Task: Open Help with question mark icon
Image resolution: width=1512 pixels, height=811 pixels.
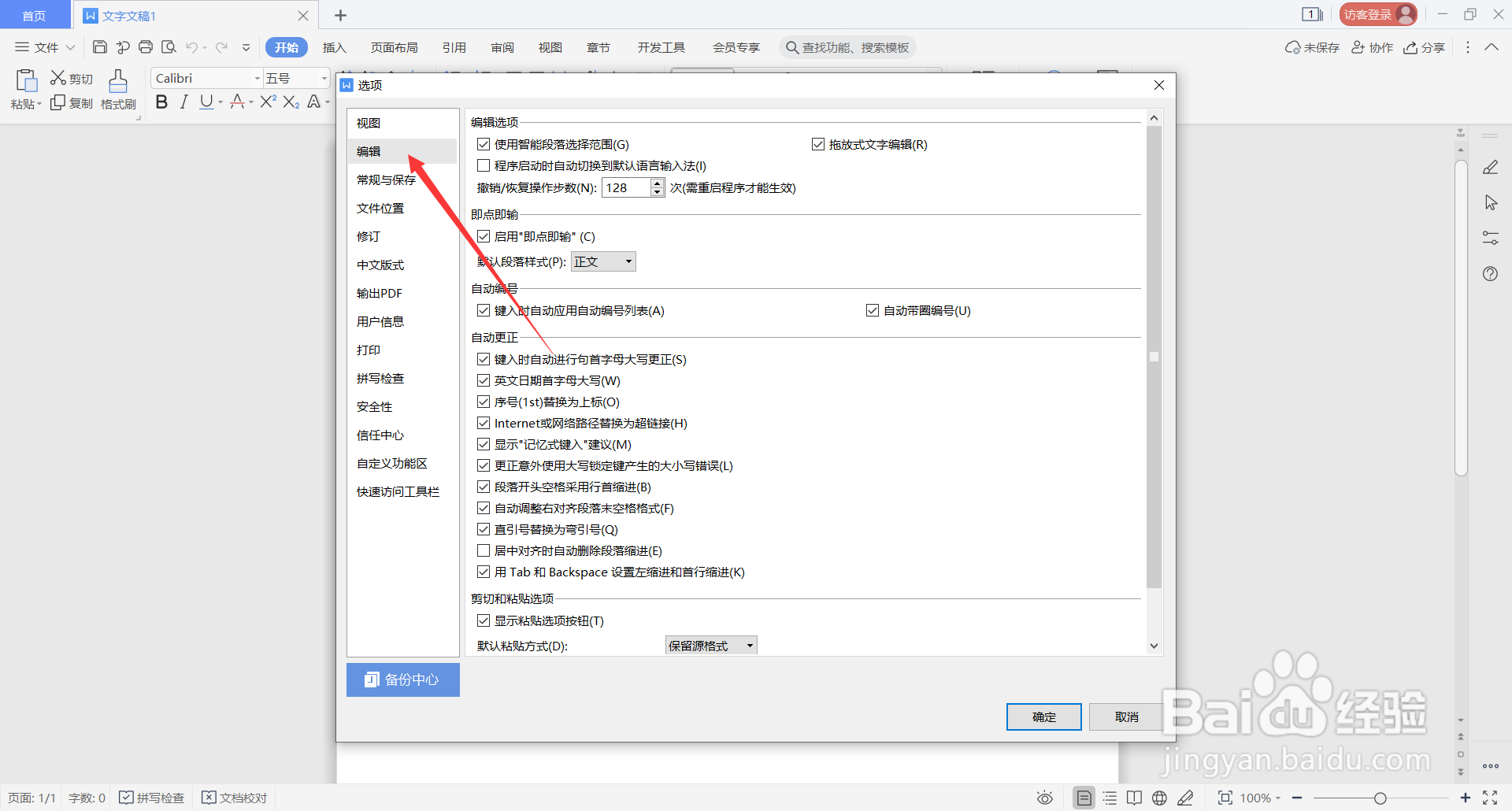Action: 1490,273
